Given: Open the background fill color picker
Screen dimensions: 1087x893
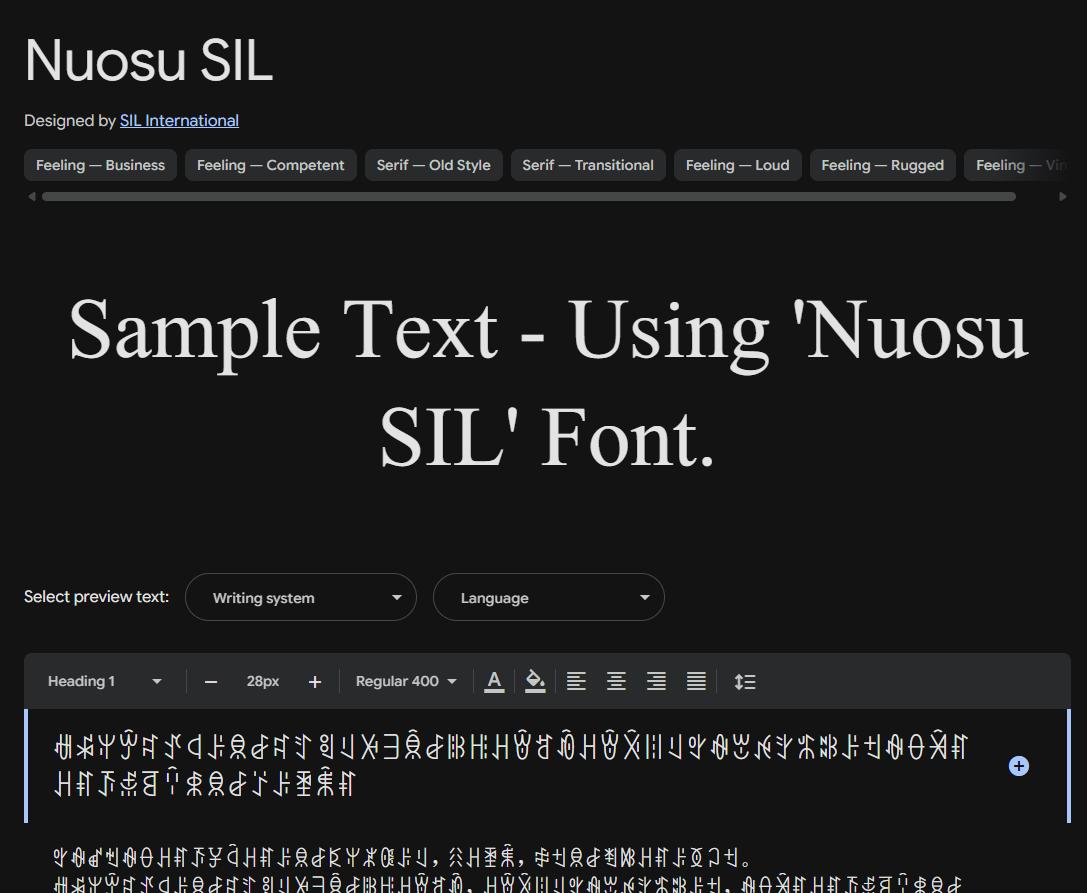Looking at the screenshot, I should pos(535,682).
